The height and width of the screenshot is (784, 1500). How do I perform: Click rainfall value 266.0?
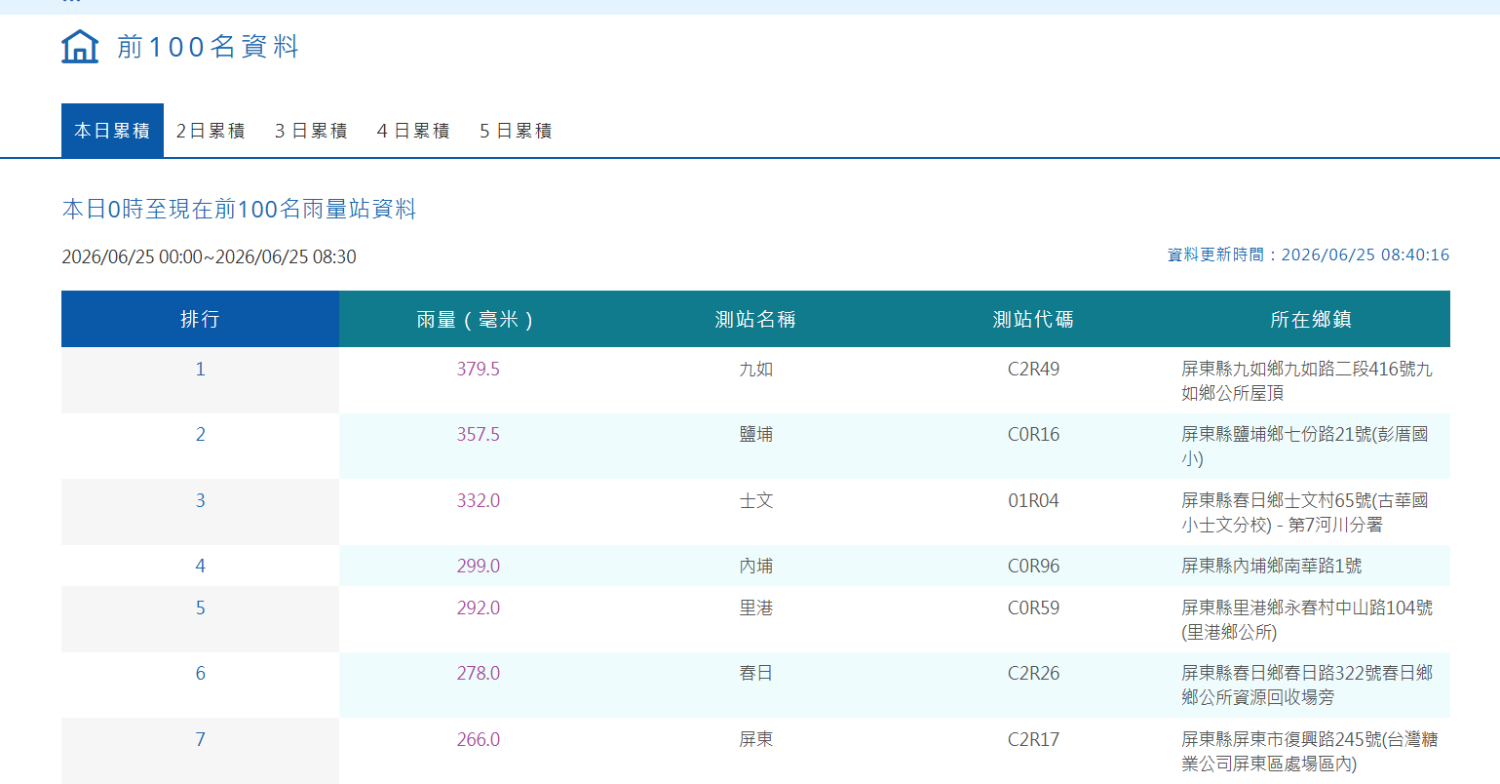click(478, 740)
